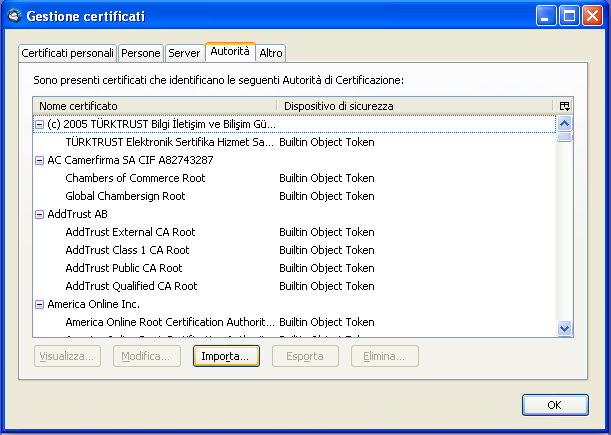
Task: Collapse the AC Camerfirma SA group
Action: coord(39,160)
